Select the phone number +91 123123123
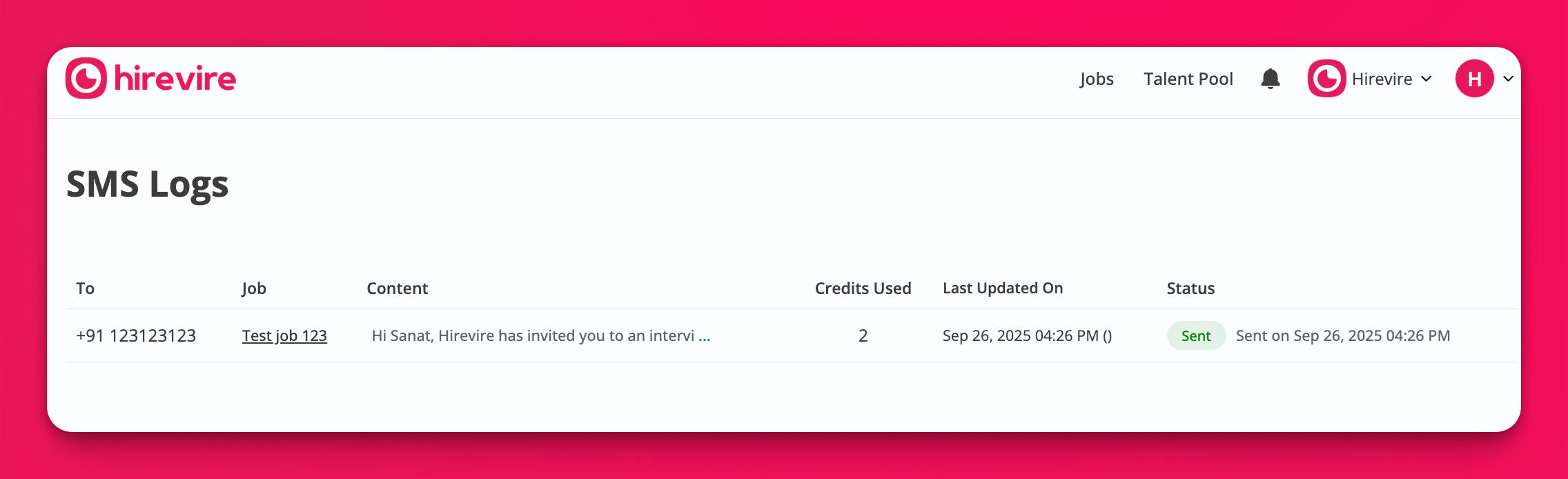Screen dimensions: 1568x479 136,335
